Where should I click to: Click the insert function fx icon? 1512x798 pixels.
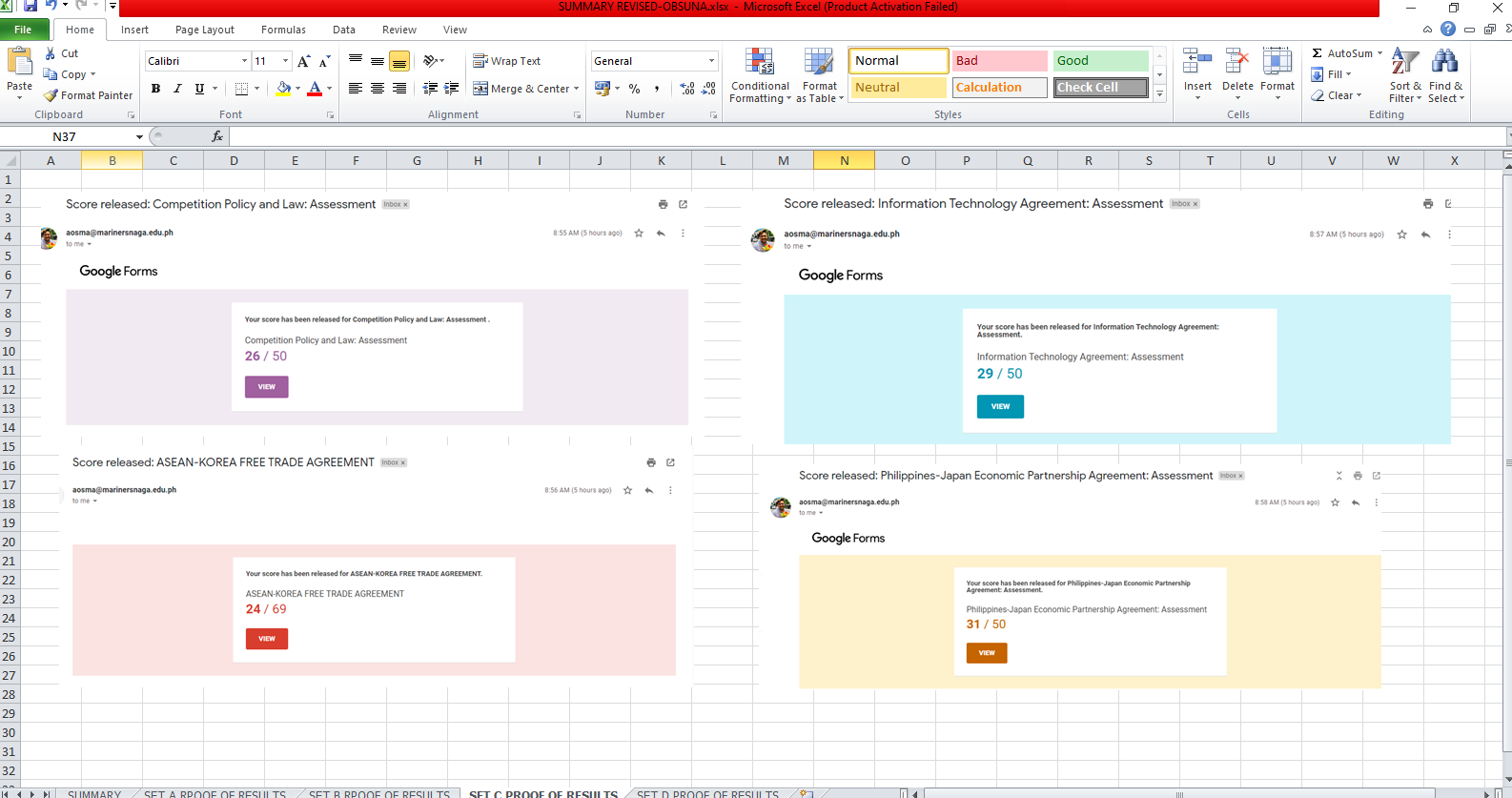tap(217, 136)
